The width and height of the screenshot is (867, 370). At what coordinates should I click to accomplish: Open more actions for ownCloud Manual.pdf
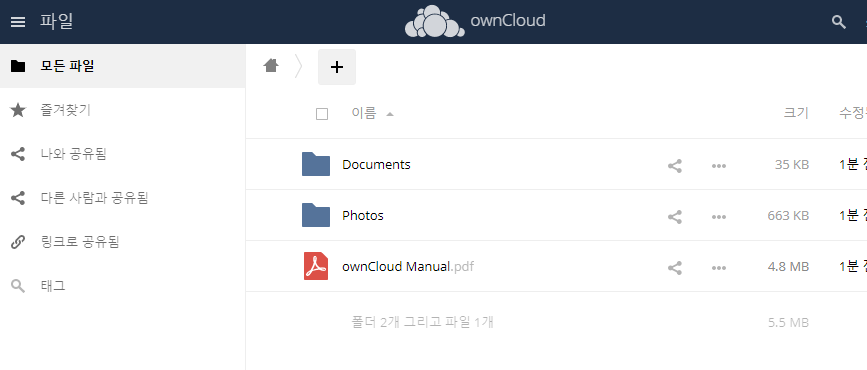click(x=719, y=268)
